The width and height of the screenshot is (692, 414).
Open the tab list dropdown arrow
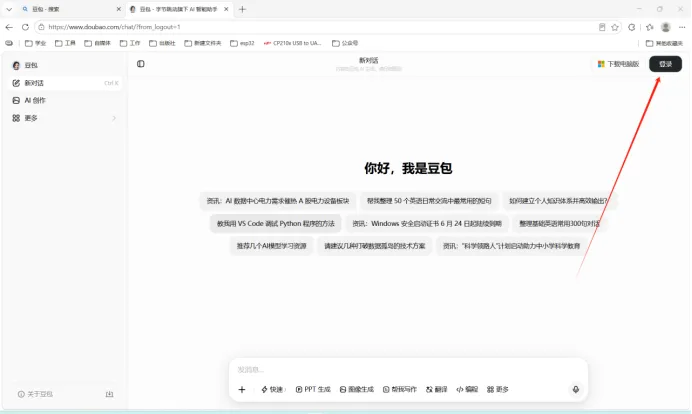(x=9, y=9)
